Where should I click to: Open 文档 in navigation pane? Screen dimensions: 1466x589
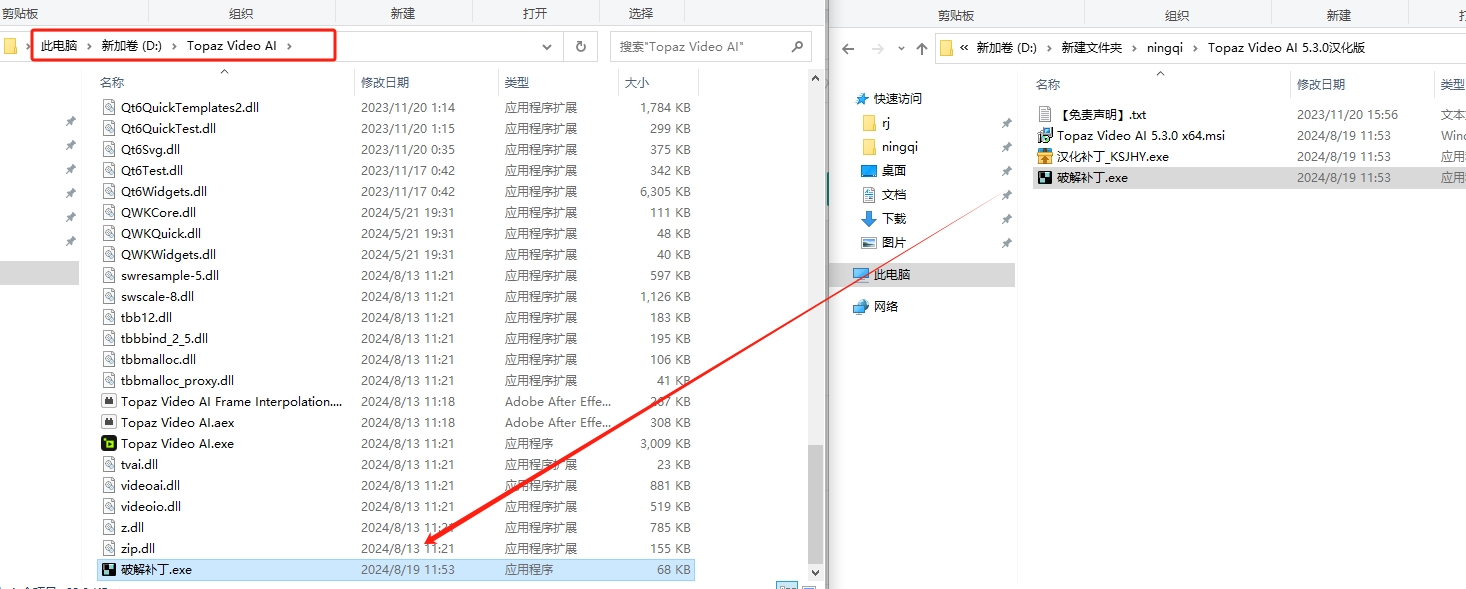(x=893, y=194)
